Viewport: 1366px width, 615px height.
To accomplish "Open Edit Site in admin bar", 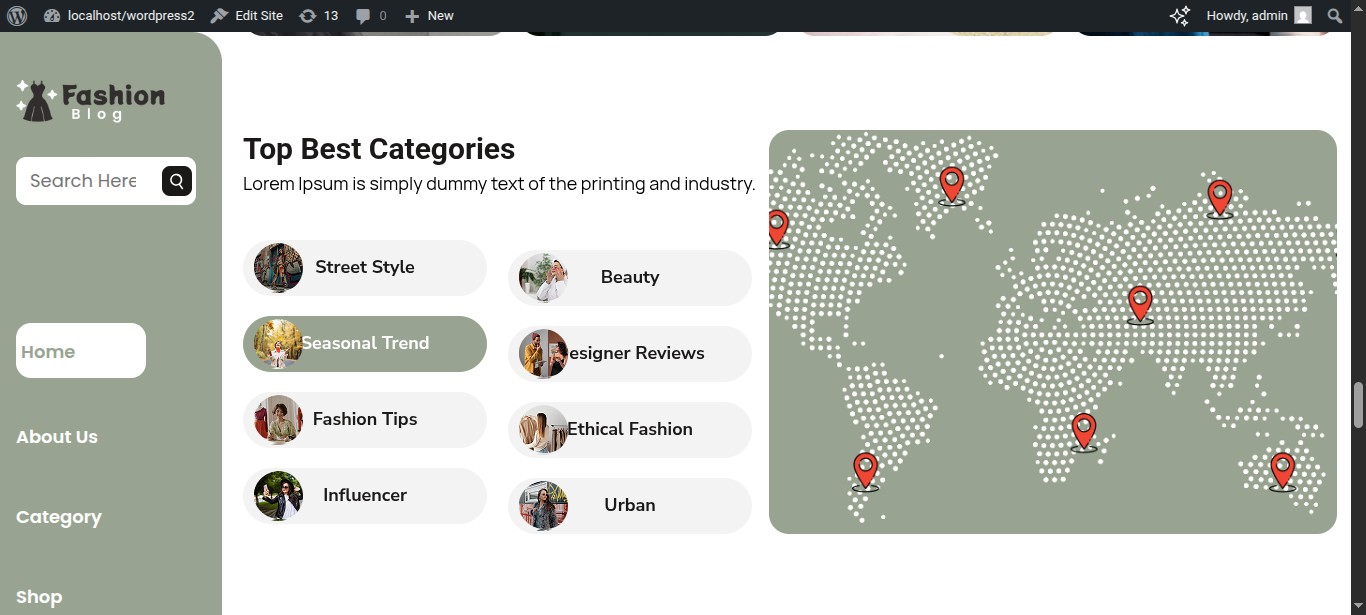I will [x=247, y=16].
